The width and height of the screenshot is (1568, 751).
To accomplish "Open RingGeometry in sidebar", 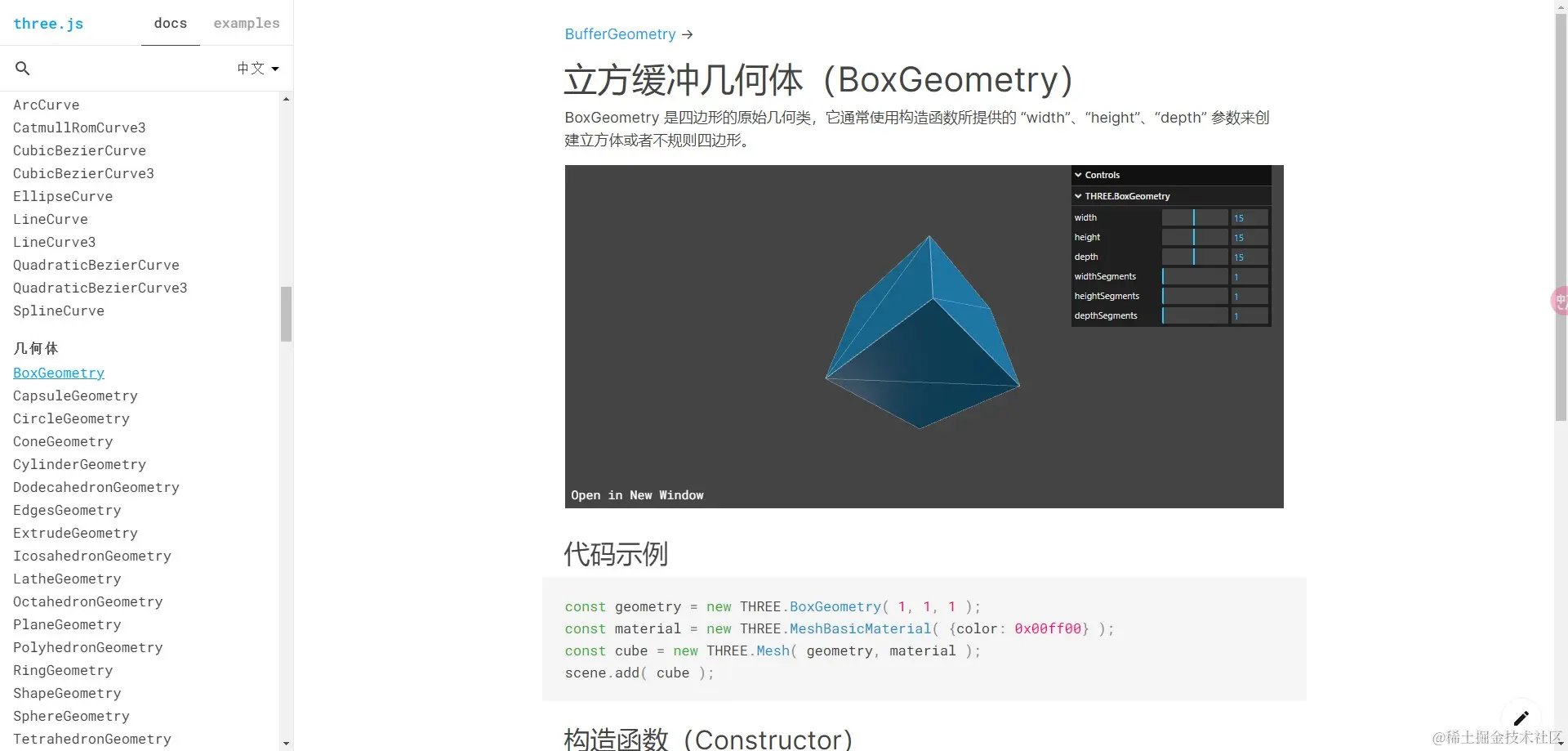I will [63, 670].
